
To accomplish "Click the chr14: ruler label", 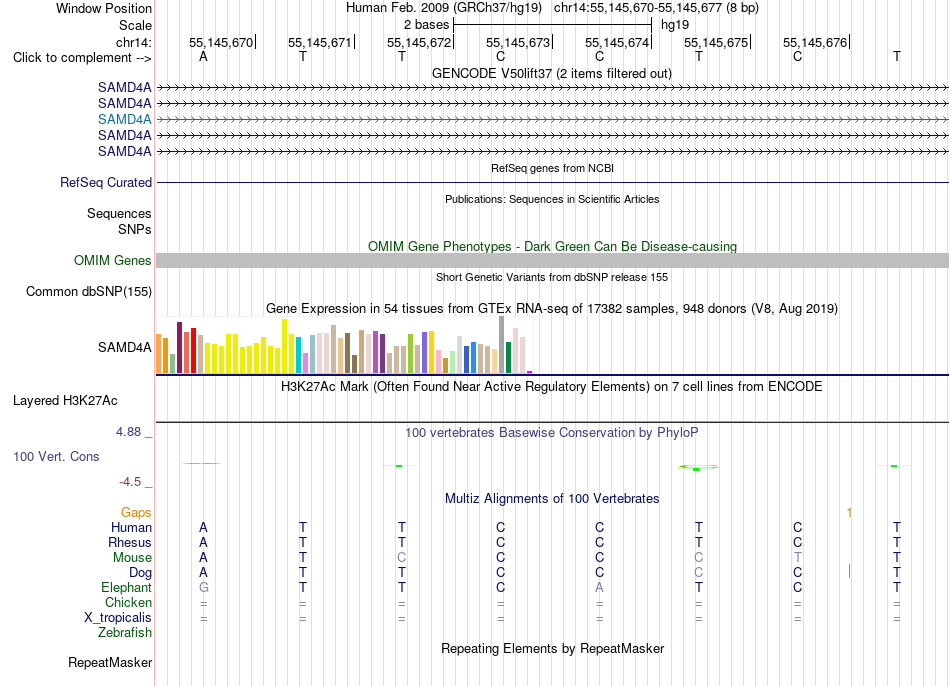I will [133, 42].
